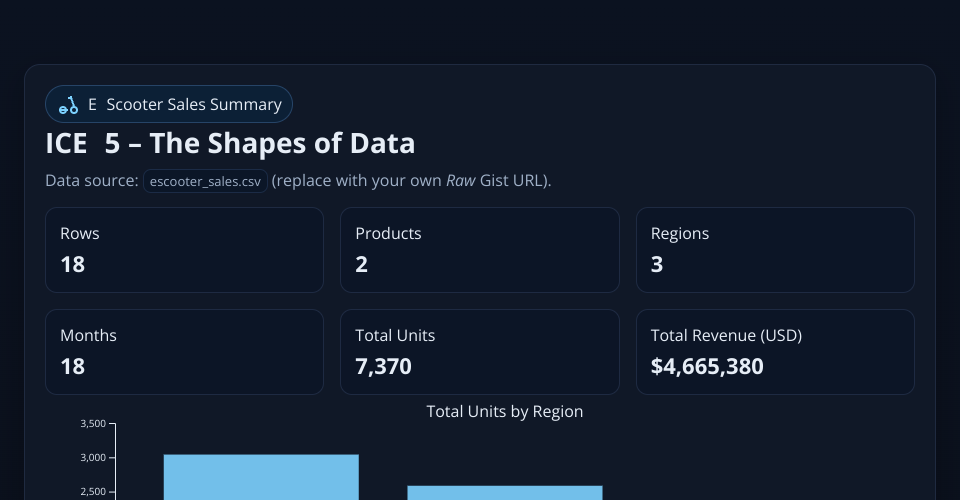Click the number 3 in Regions card
The image size is (960, 500).
[657, 264]
